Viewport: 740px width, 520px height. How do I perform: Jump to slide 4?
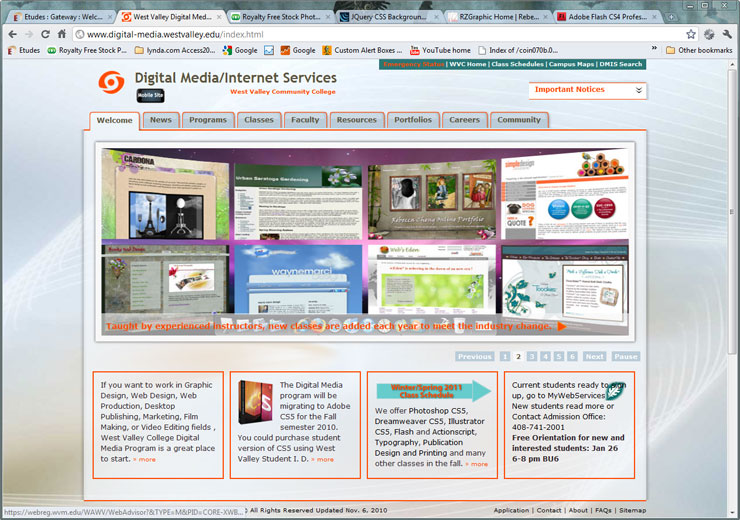(545, 357)
